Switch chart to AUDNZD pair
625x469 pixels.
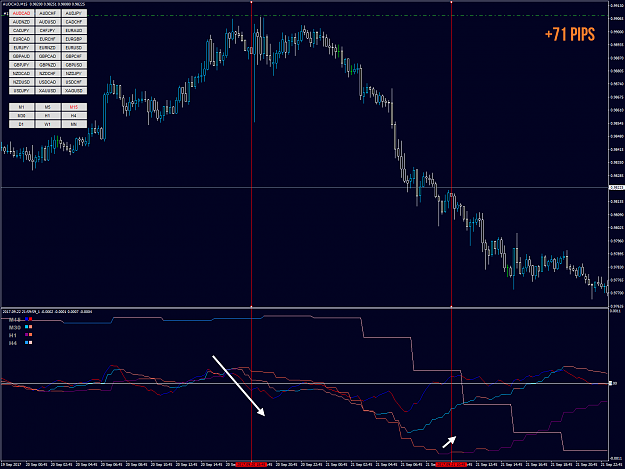coord(21,22)
